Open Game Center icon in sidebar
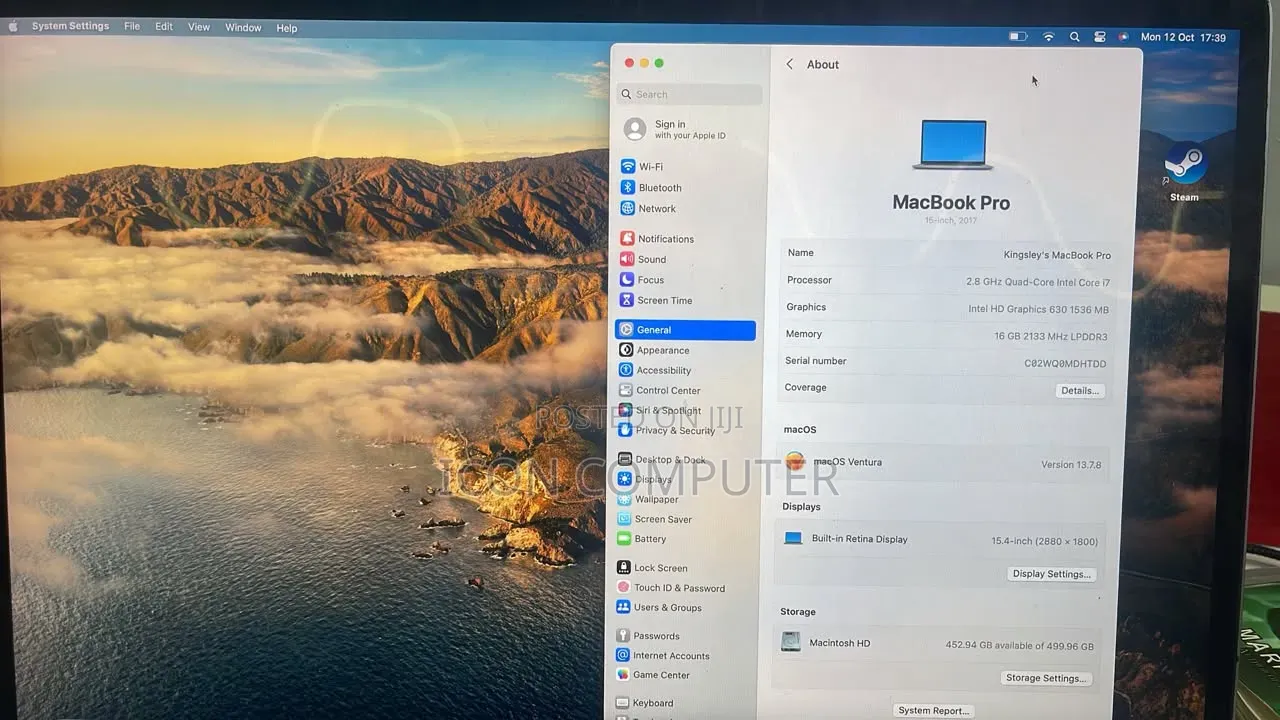 623,675
